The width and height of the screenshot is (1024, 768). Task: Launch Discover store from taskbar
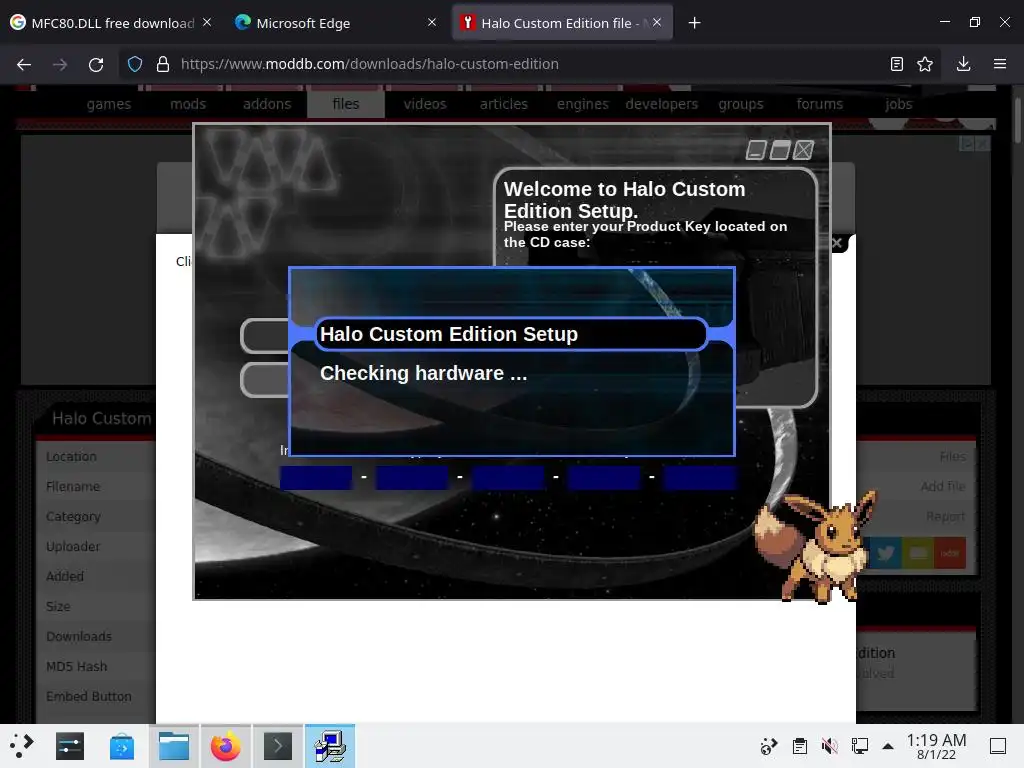[x=122, y=746]
